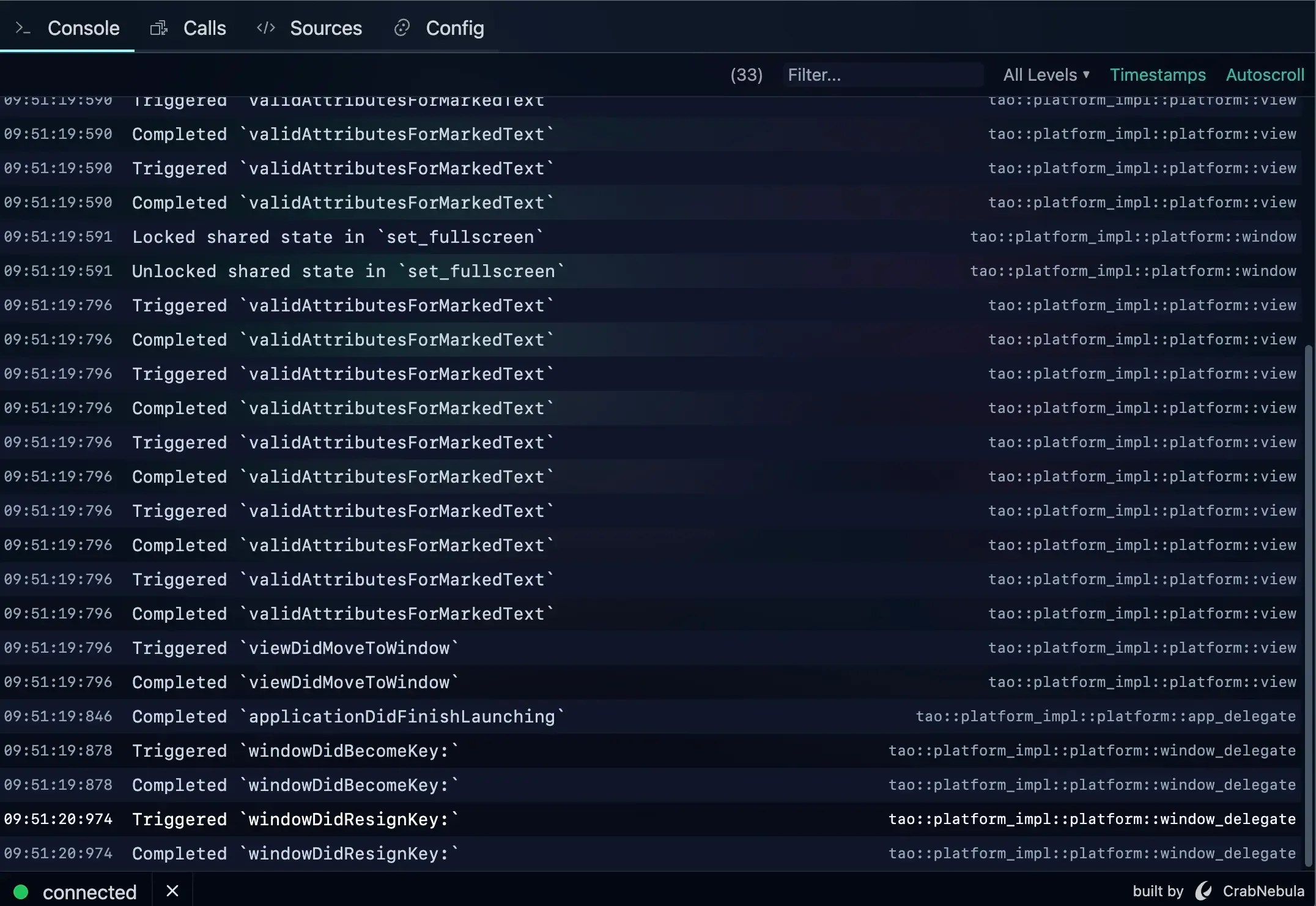Click the Console terminal prompt icon
The height and width of the screenshot is (906, 1316).
click(x=23, y=28)
